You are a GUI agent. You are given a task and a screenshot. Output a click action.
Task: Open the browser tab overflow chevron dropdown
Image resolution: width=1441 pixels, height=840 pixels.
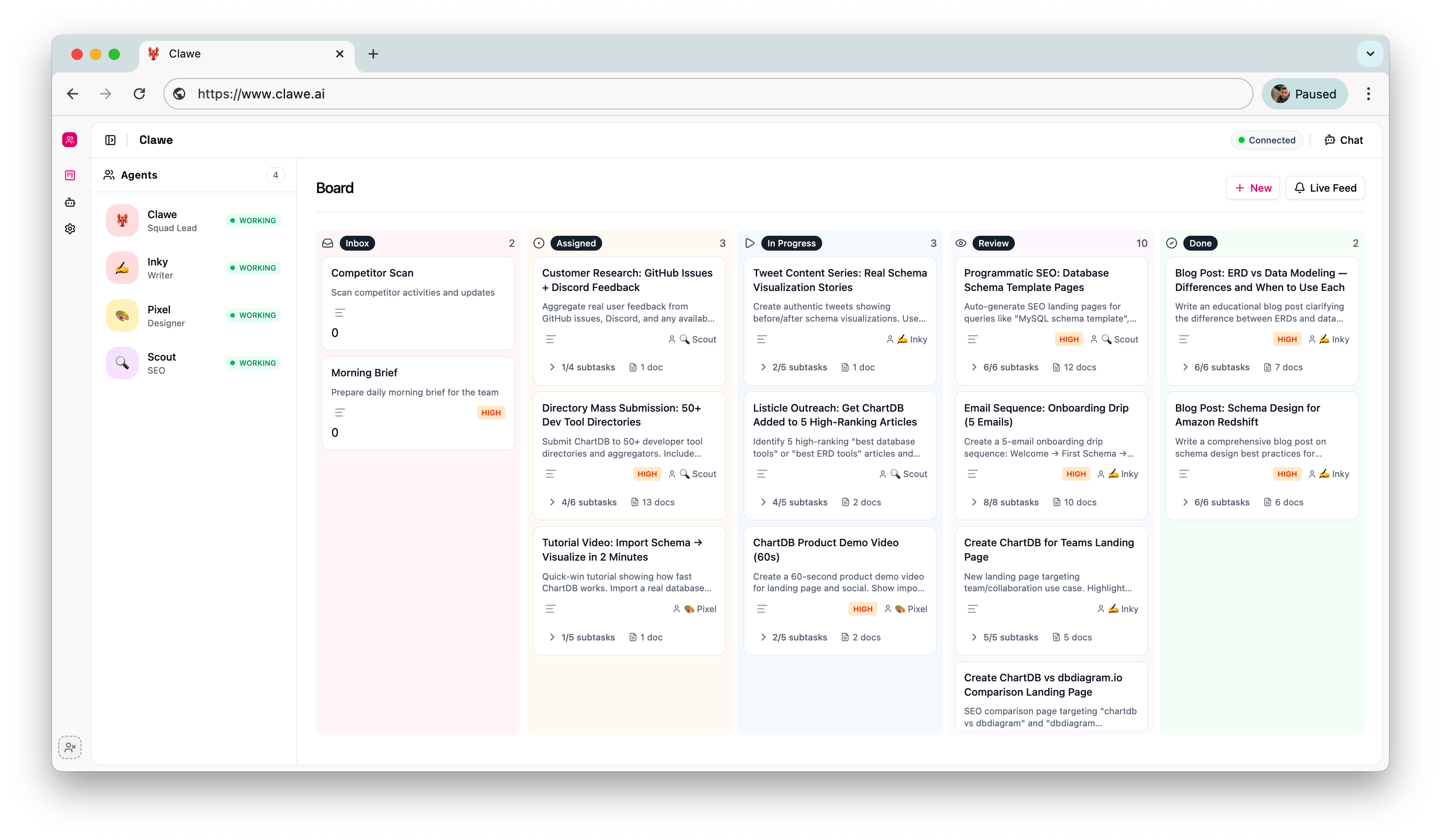click(1370, 54)
